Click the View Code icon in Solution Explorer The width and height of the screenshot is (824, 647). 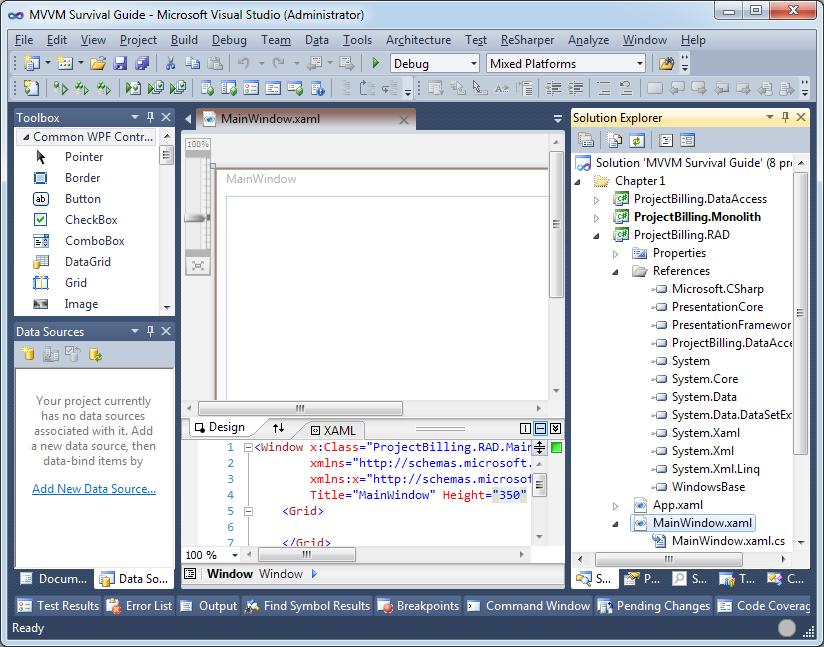coord(666,140)
